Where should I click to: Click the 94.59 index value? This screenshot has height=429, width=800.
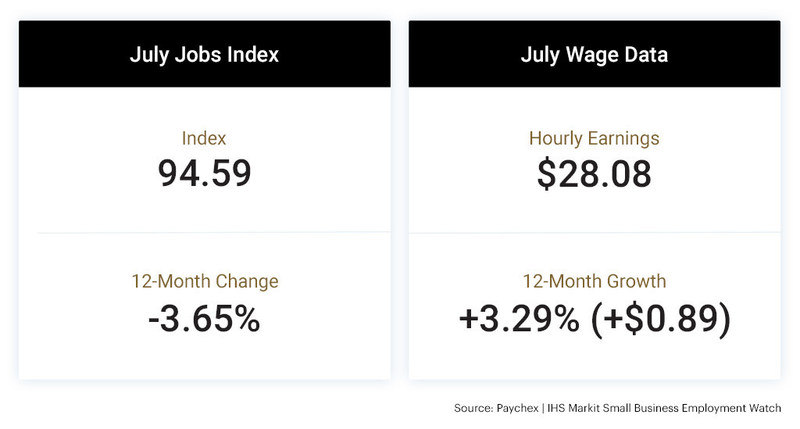click(204, 174)
